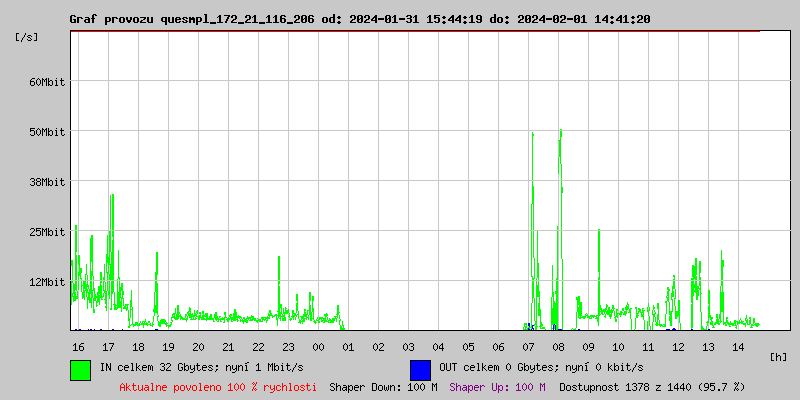Click the '[h]' hour unit label
Image resolution: width=800 pixels, height=400 pixels.
[778, 357]
